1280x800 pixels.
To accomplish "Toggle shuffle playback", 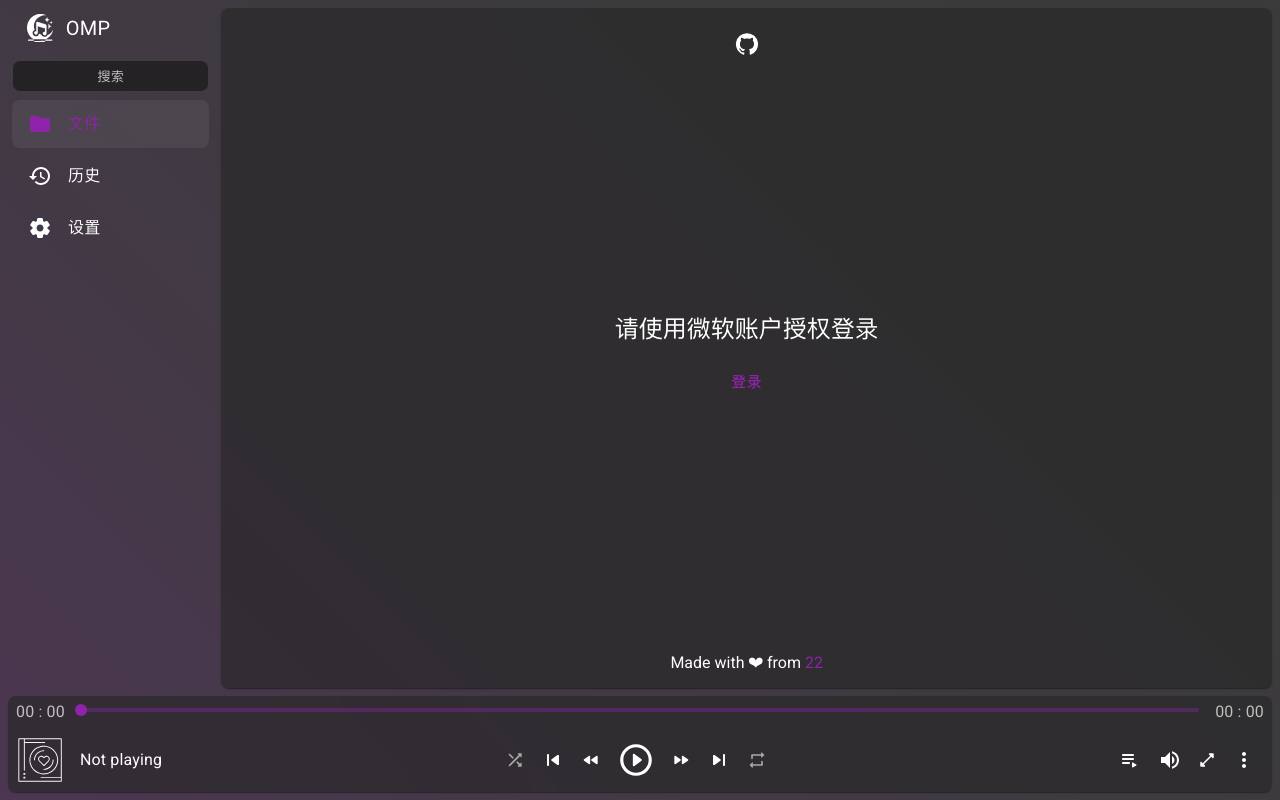I will (515, 760).
